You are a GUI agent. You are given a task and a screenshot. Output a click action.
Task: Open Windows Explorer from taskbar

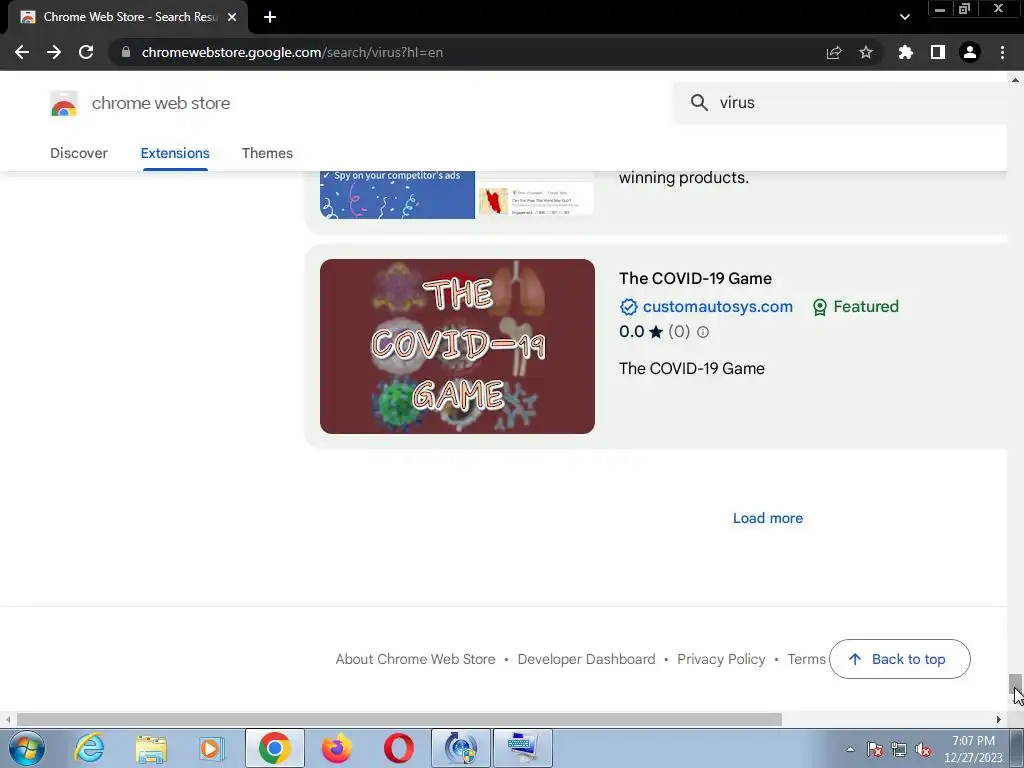coord(151,748)
